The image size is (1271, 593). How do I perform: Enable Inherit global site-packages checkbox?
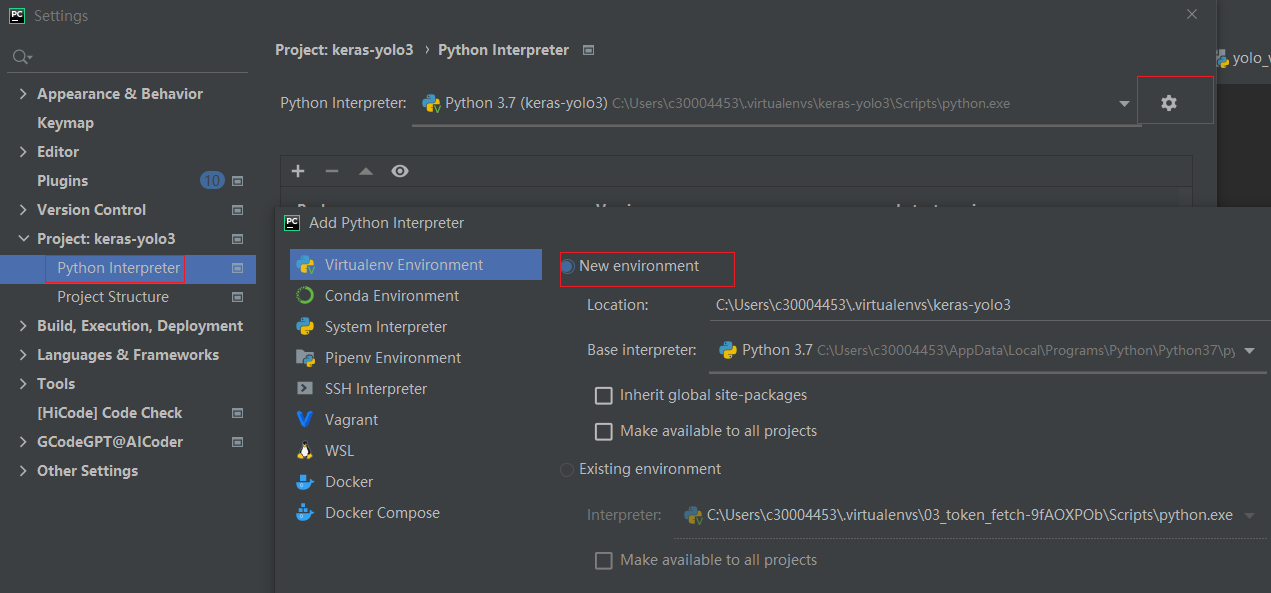click(604, 396)
